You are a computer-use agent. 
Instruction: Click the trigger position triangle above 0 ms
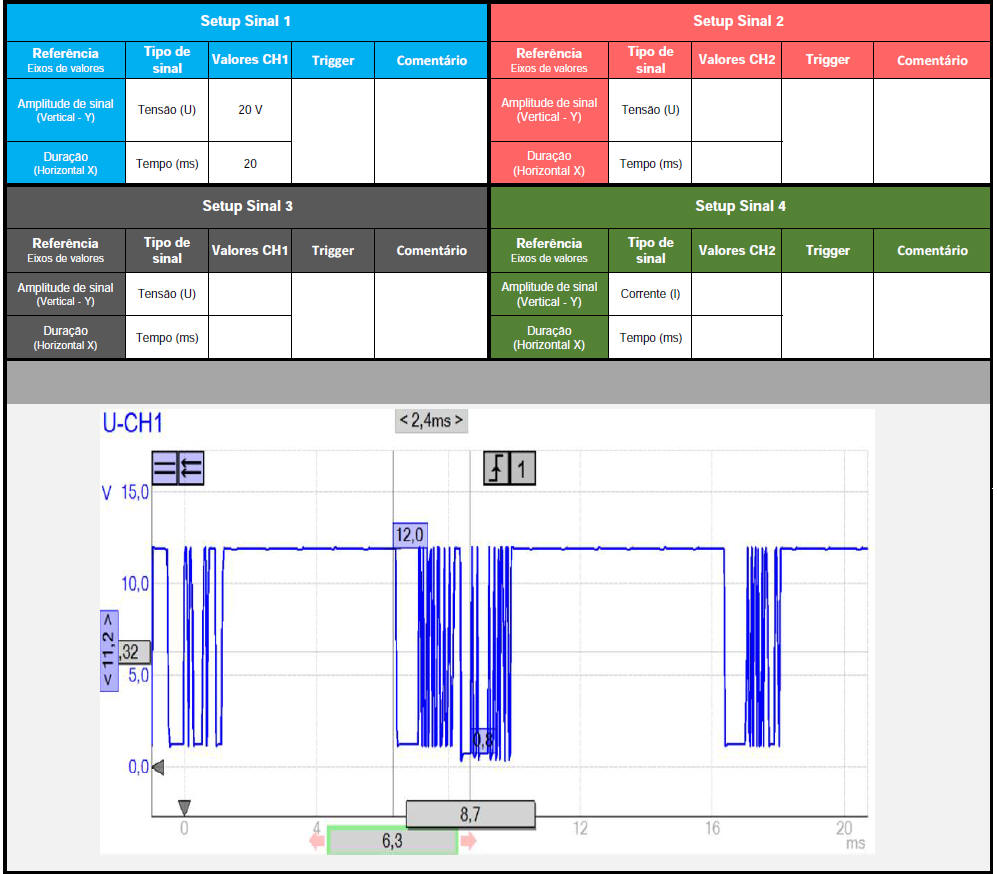pos(183,806)
